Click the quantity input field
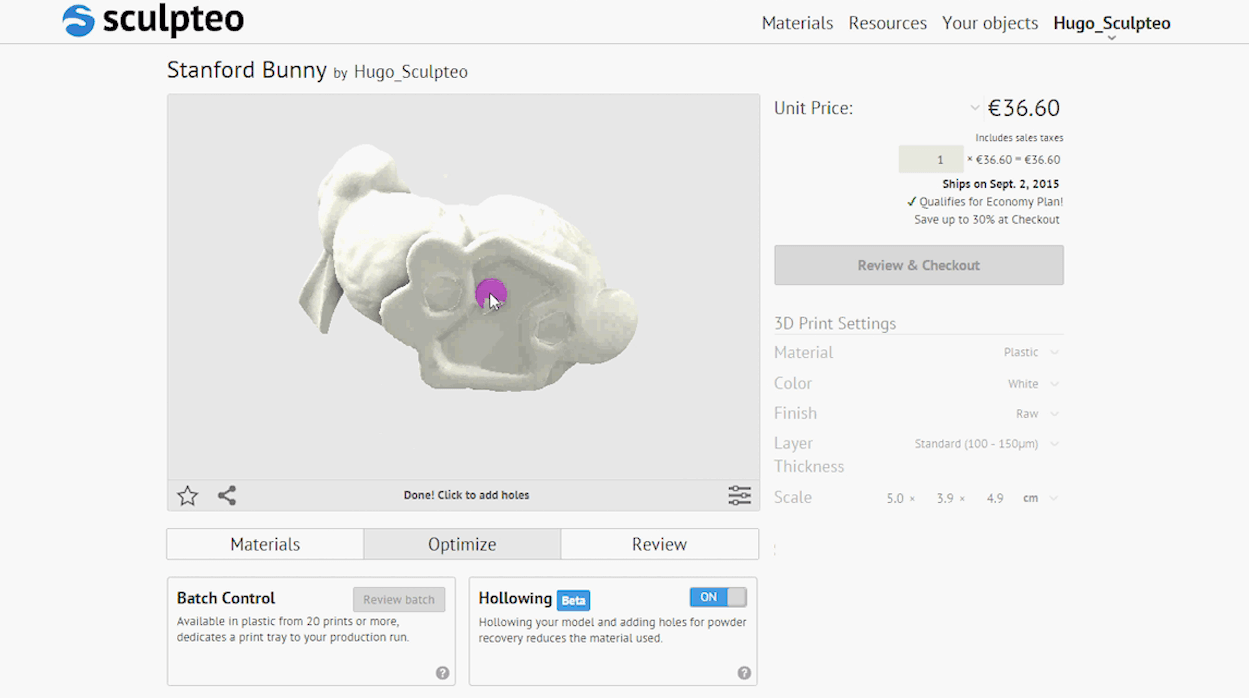 pyautogui.click(x=931, y=160)
